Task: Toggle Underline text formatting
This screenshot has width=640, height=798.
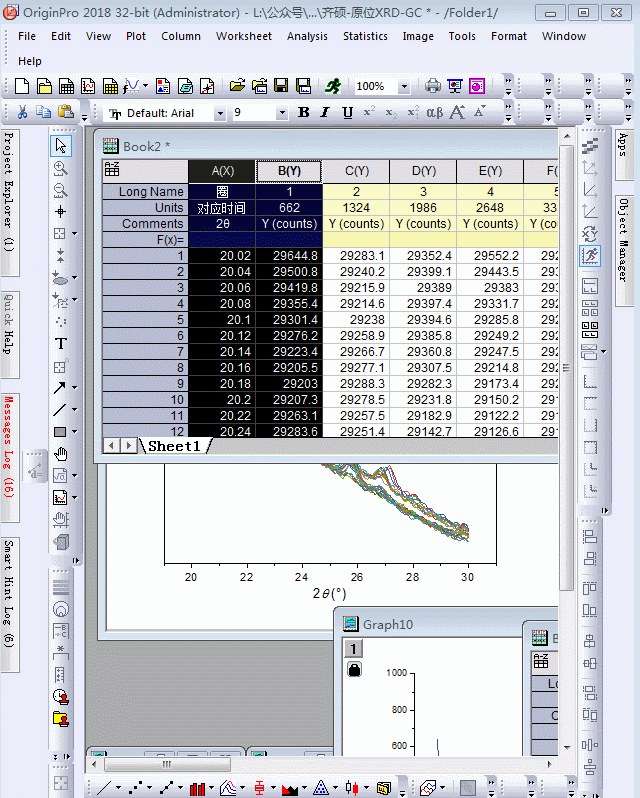Action: point(347,113)
